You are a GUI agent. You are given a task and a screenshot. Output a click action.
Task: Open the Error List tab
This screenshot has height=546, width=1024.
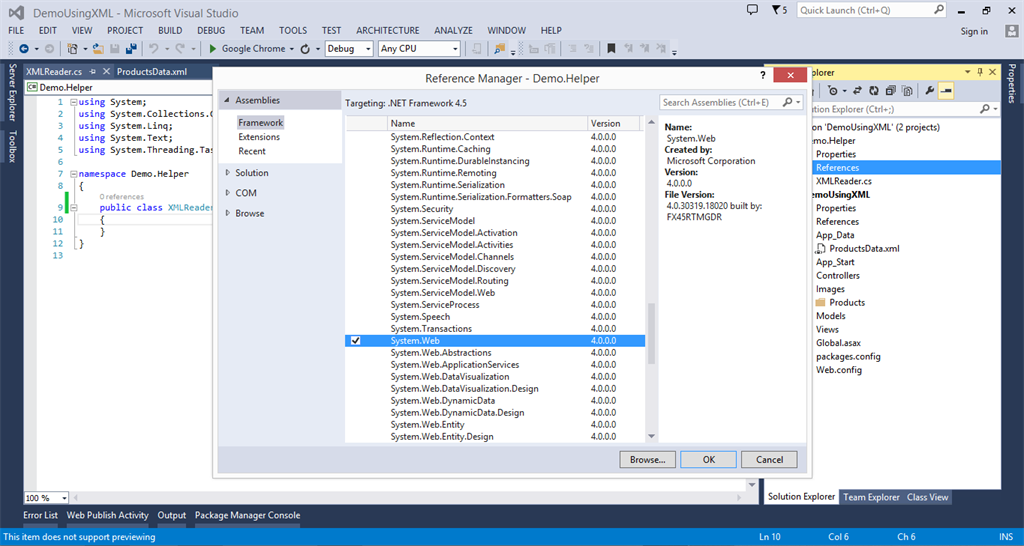tap(40, 515)
